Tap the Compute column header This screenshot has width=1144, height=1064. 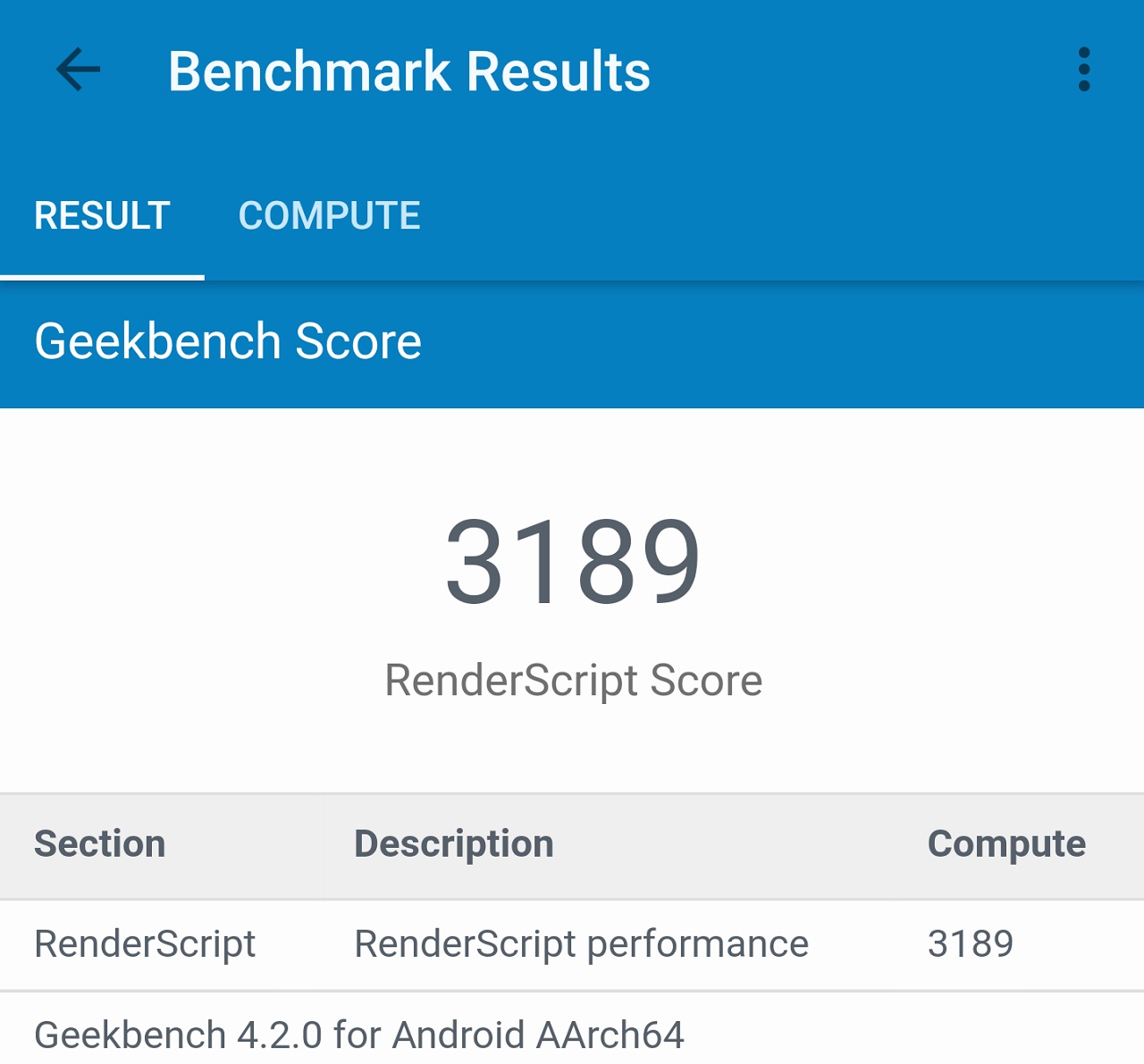pyautogui.click(x=1006, y=844)
